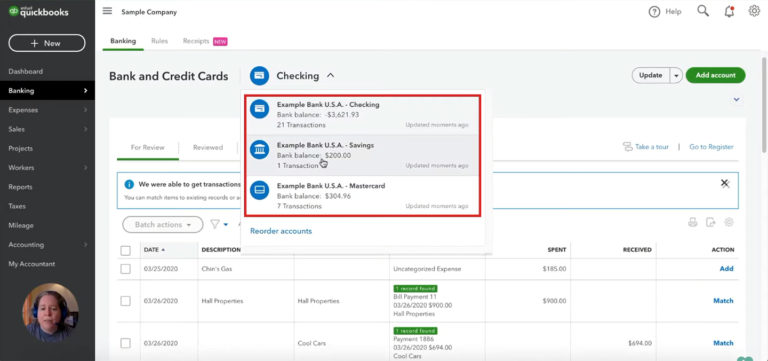The height and width of the screenshot is (361, 768).
Task: Click the print icon above the table
Action: (x=693, y=222)
